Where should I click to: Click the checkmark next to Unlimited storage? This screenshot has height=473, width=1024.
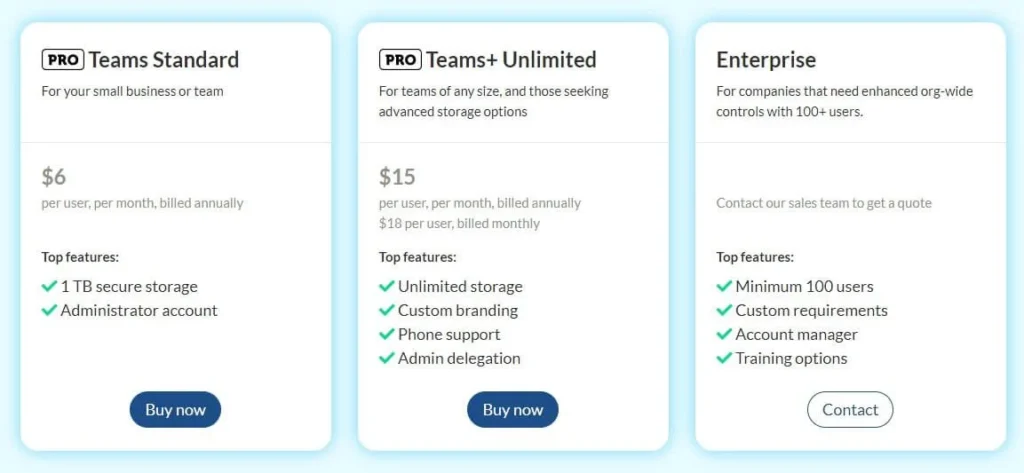click(386, 287)
